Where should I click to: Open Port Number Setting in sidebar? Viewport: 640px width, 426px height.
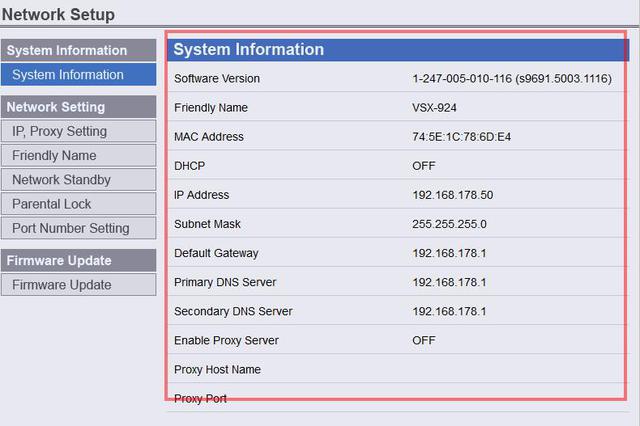[x=79, y=228]
